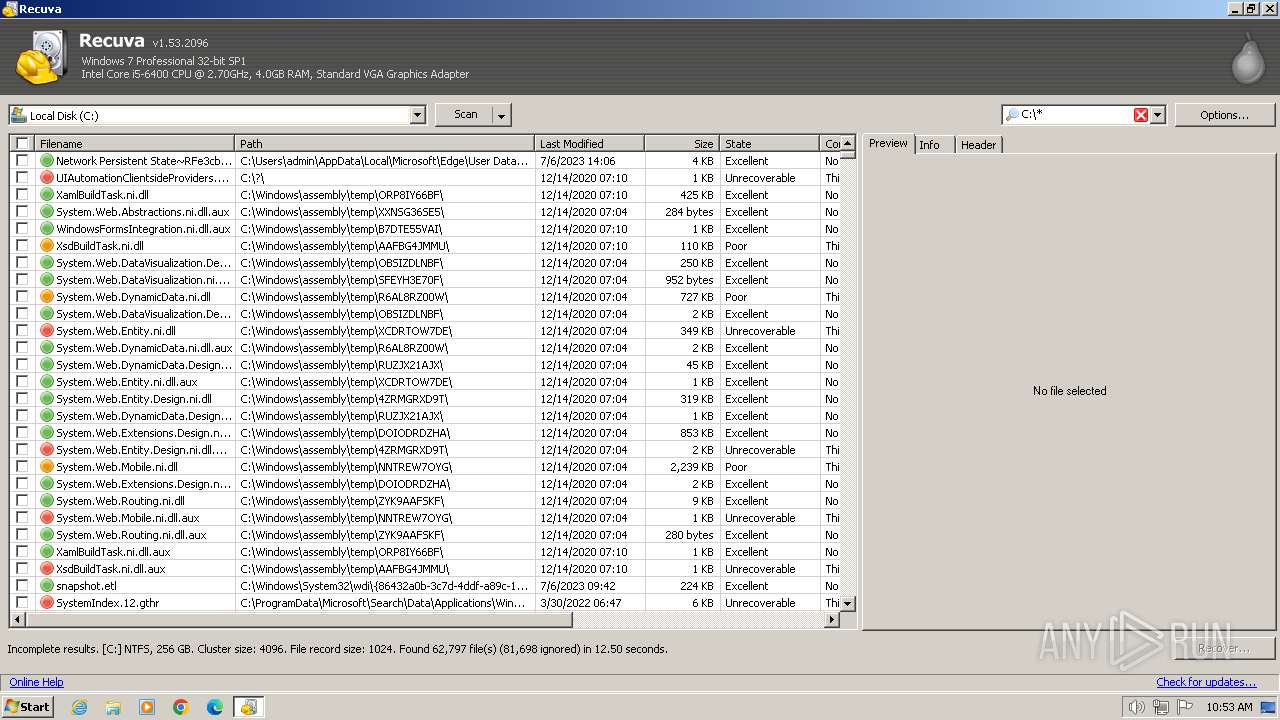Click red status icon for System.Web.Entity.ni.dll
1280x720 pixels.
[x=46, y=331]
